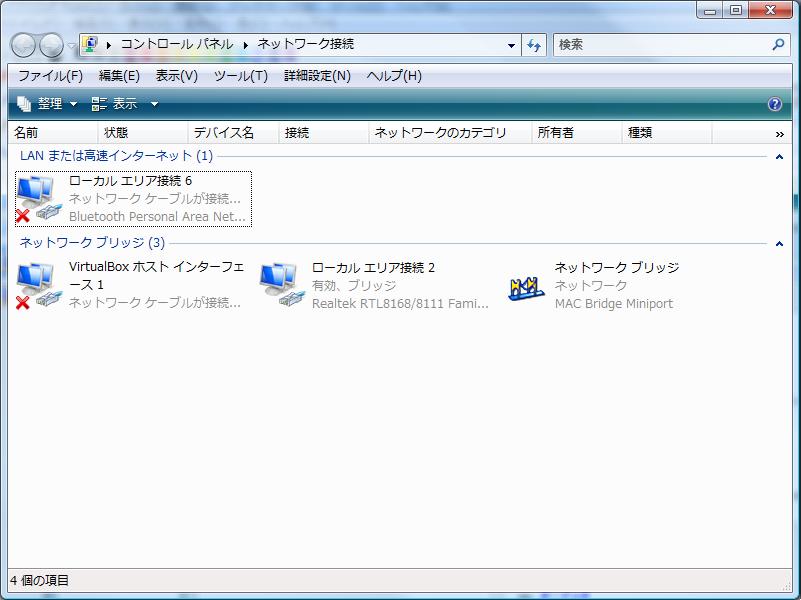The width and height of the screenshot is (801, 600).
Task: Click the ネットワーク ブリッジ item name
Action: point(617,268)
